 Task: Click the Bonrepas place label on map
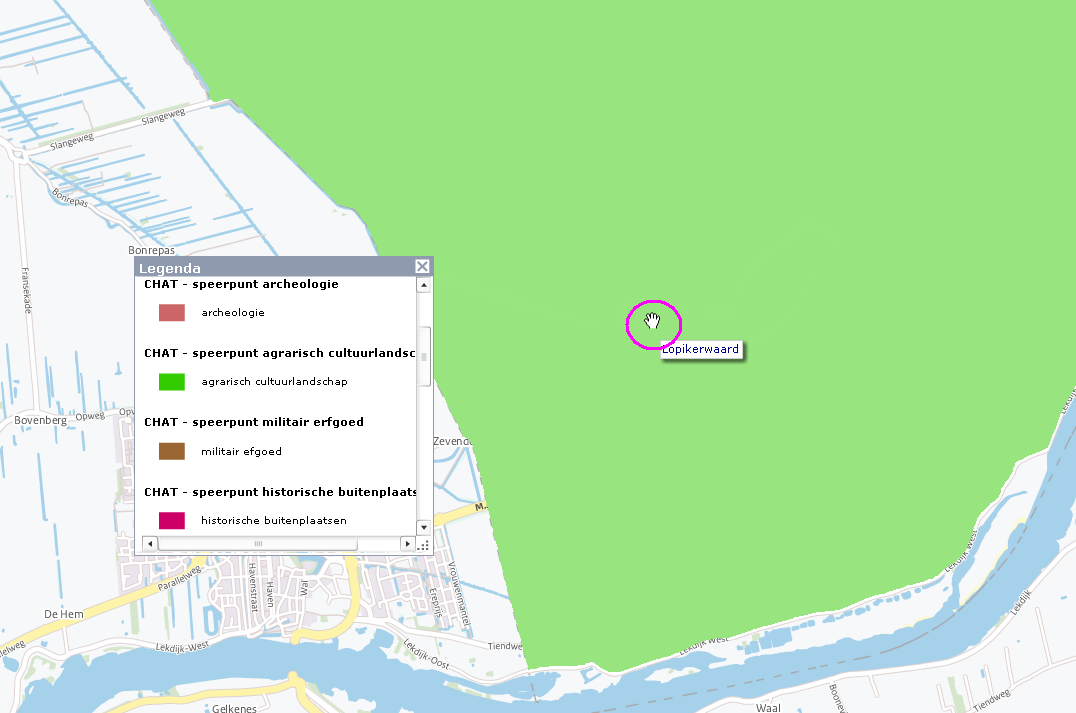[152, 250]
